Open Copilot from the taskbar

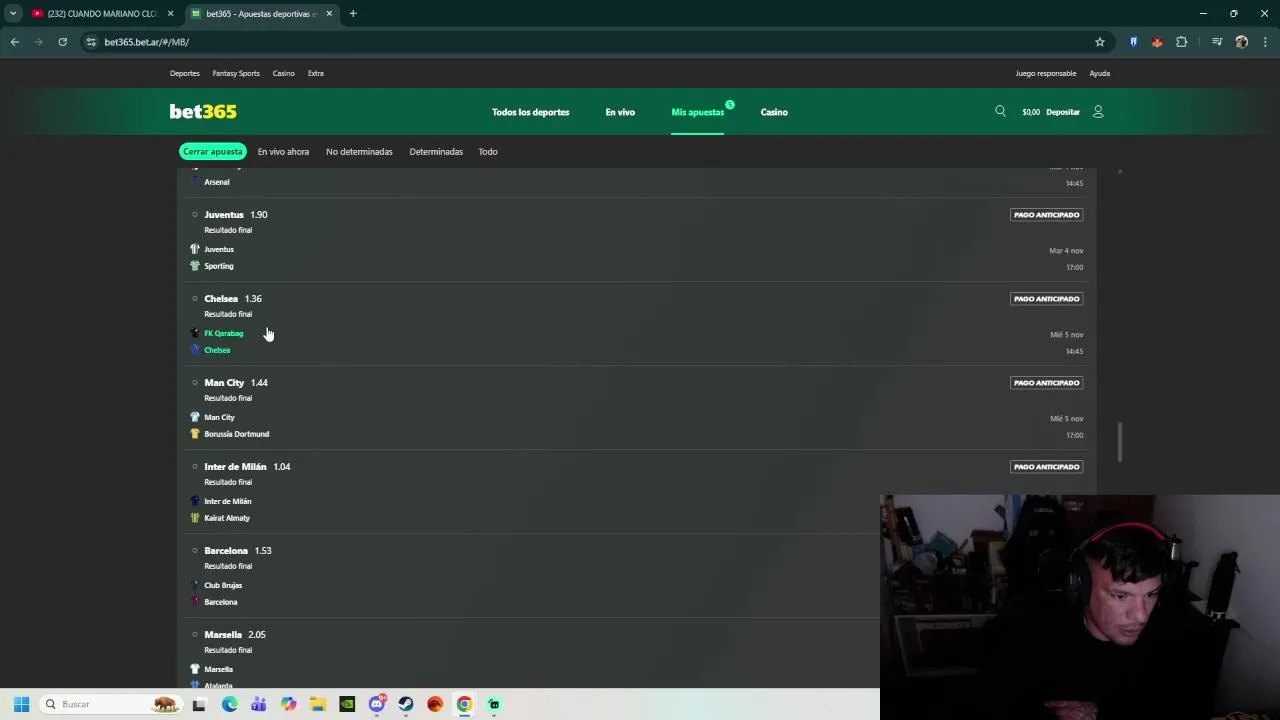pyautogui.click(x=289, y=704)
